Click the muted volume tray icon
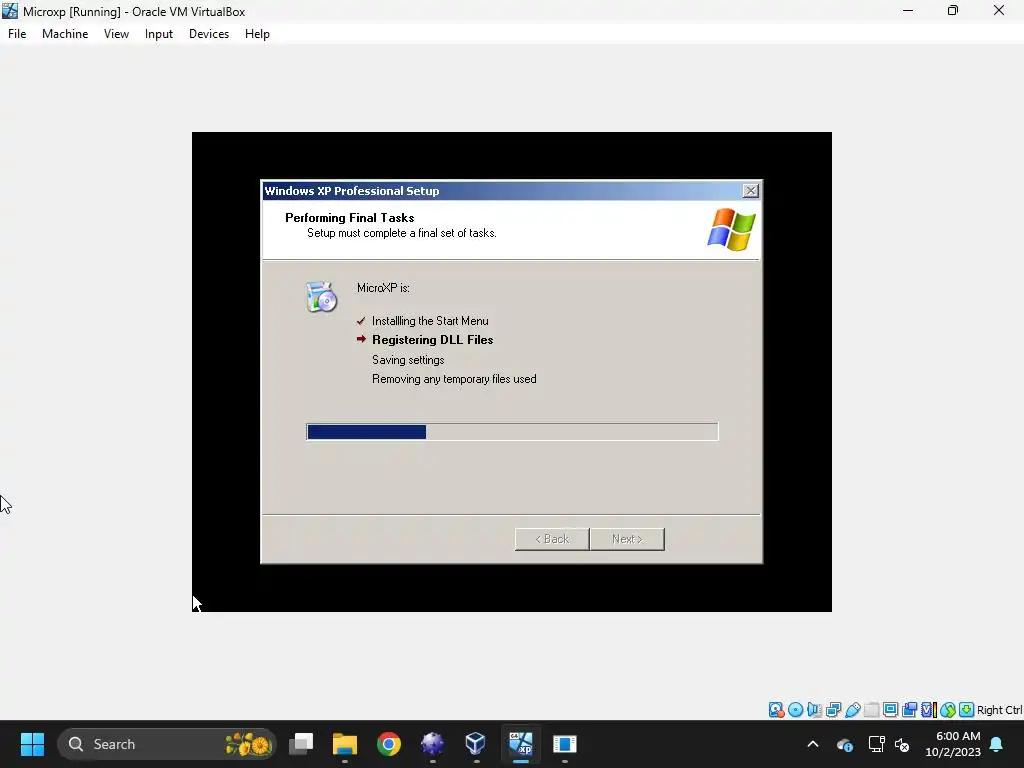 pyautogui.click(x=903, y=744)
